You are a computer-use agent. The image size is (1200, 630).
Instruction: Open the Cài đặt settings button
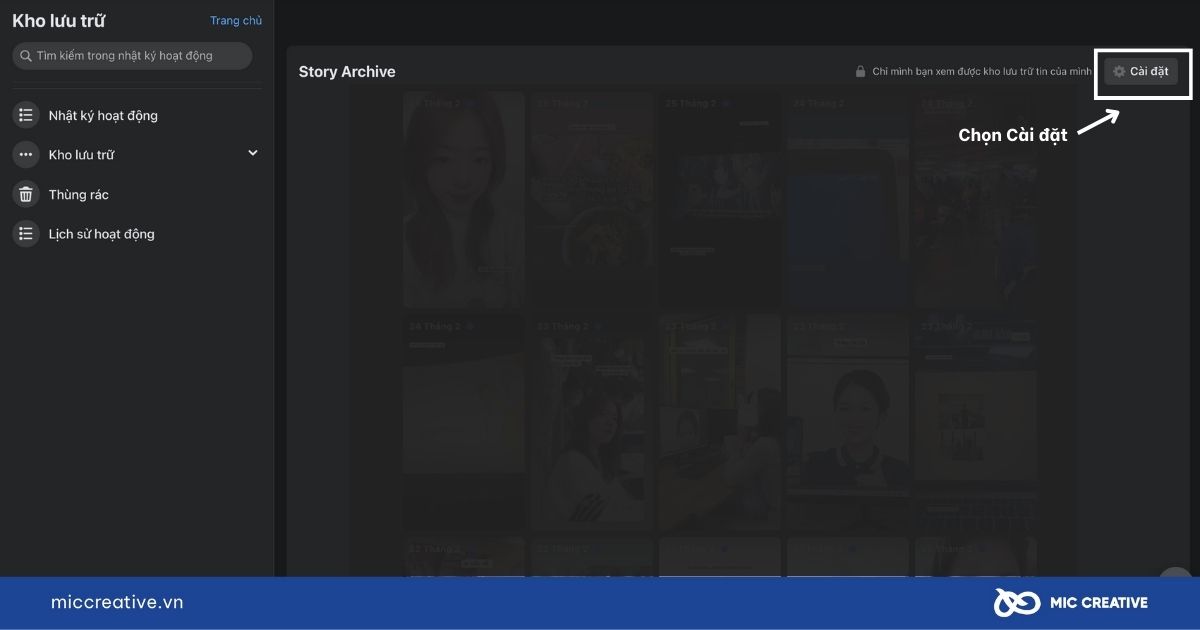(1141, 72)
